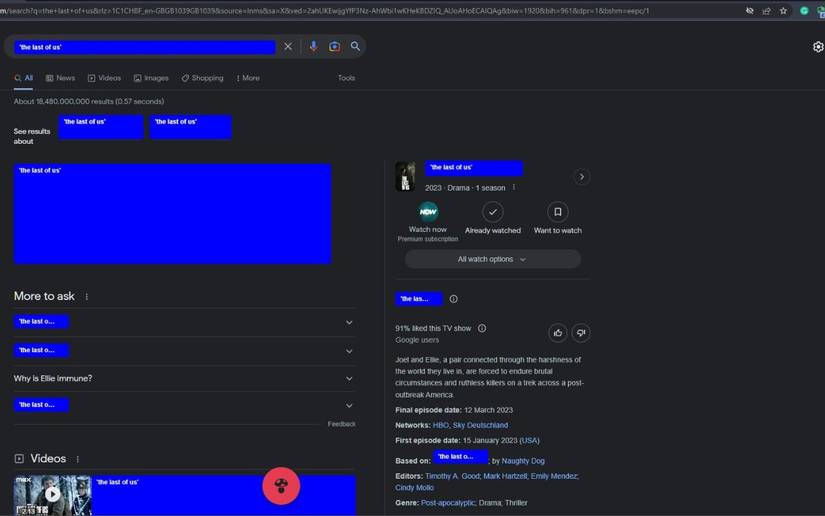Bookmark this page with star icon
The height and width of the screenshot is (516, 825).
tap(783, 11)
